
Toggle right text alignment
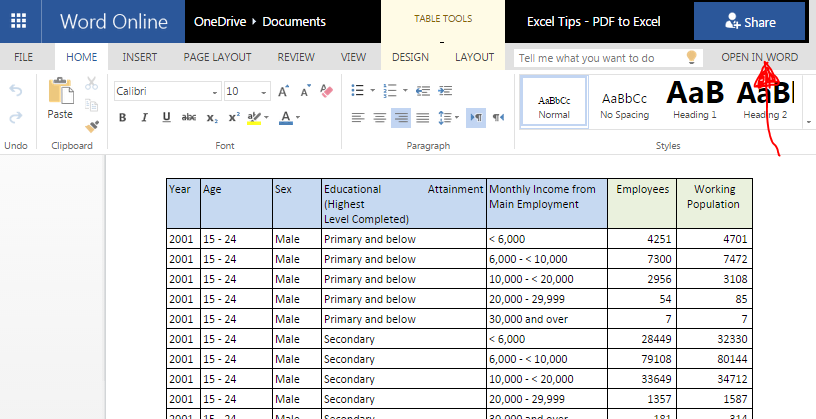401,118
